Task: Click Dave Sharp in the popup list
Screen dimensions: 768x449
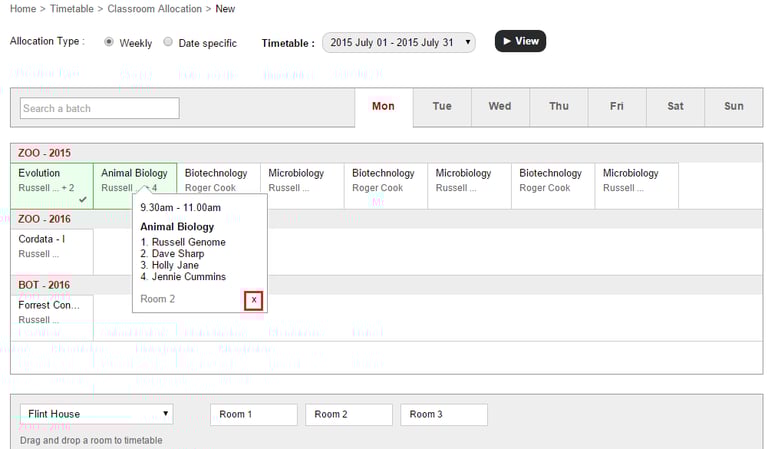Action: point(178,254)
